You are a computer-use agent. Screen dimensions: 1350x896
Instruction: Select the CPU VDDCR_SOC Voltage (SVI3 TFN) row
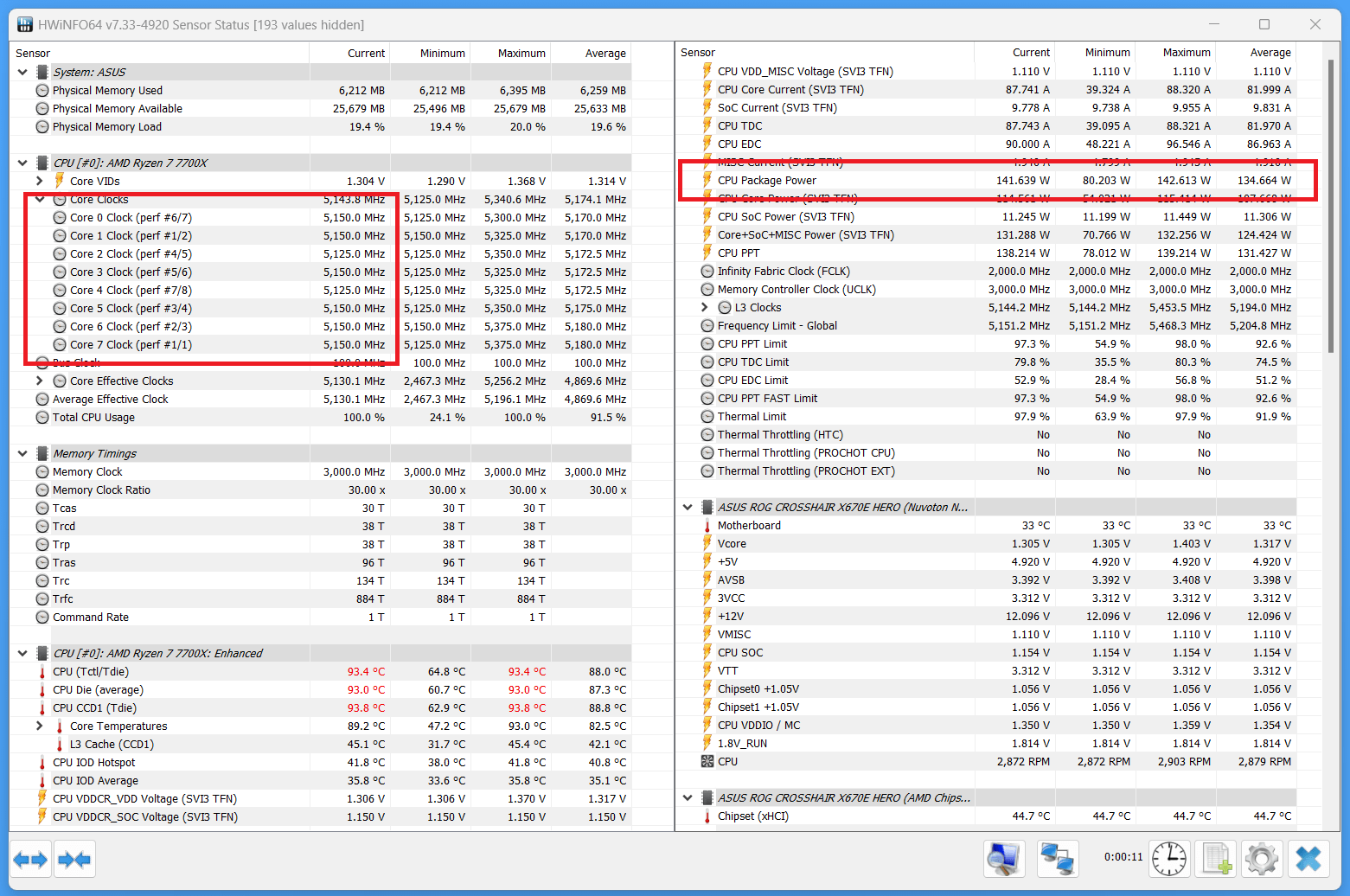pos(321,817)
